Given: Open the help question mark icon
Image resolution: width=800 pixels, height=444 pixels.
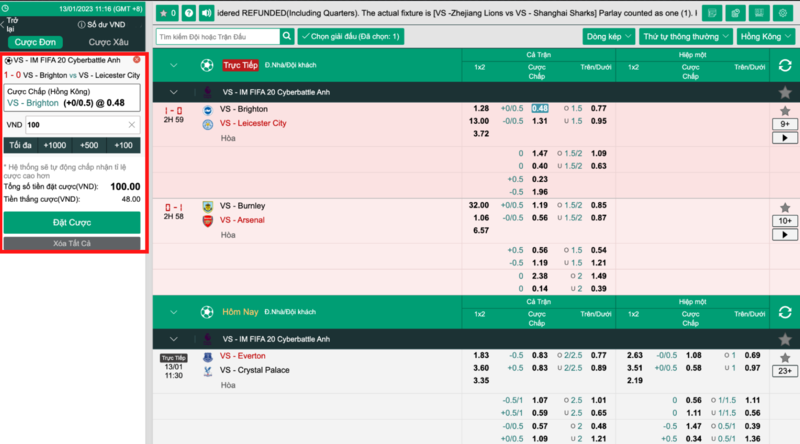Looking at the screenshot, I should point(189,13).
